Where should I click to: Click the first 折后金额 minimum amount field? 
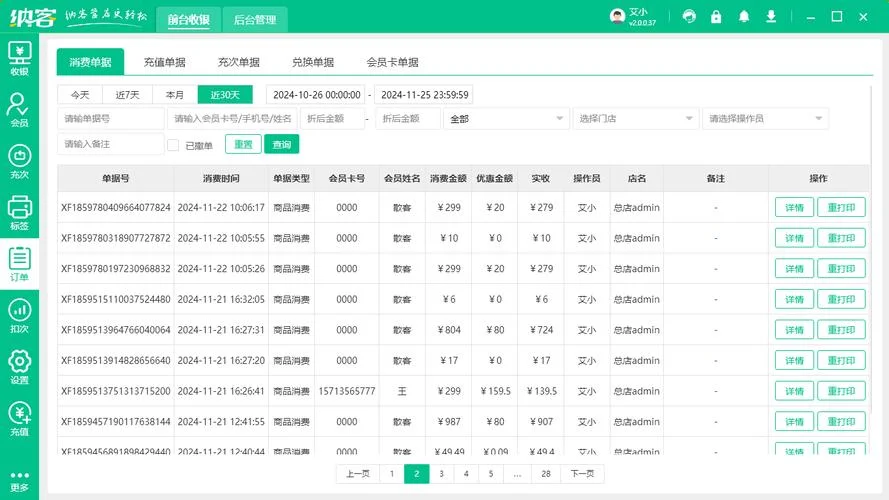pyautogui.click(x=333, y=118)
